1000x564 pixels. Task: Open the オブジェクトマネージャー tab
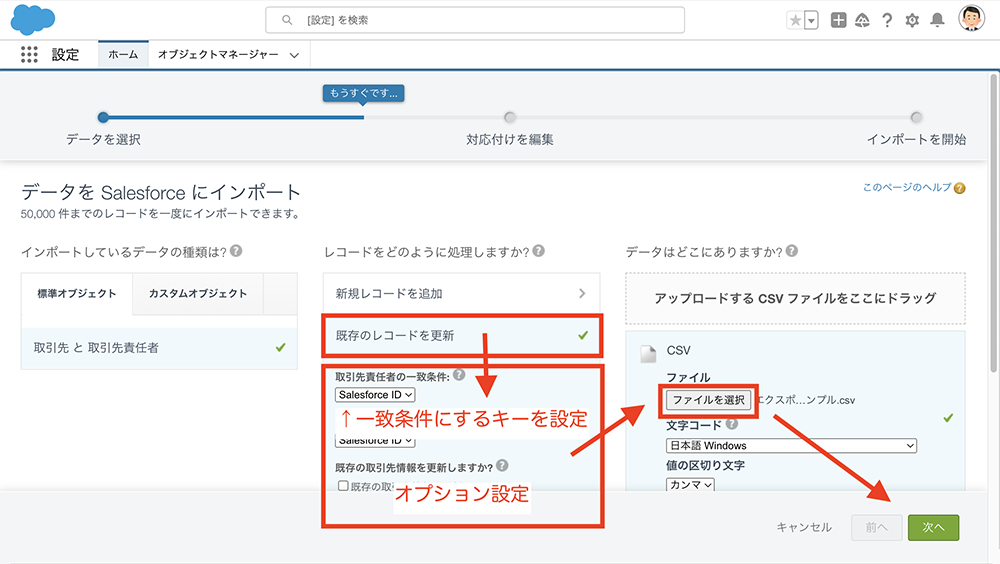218,54
